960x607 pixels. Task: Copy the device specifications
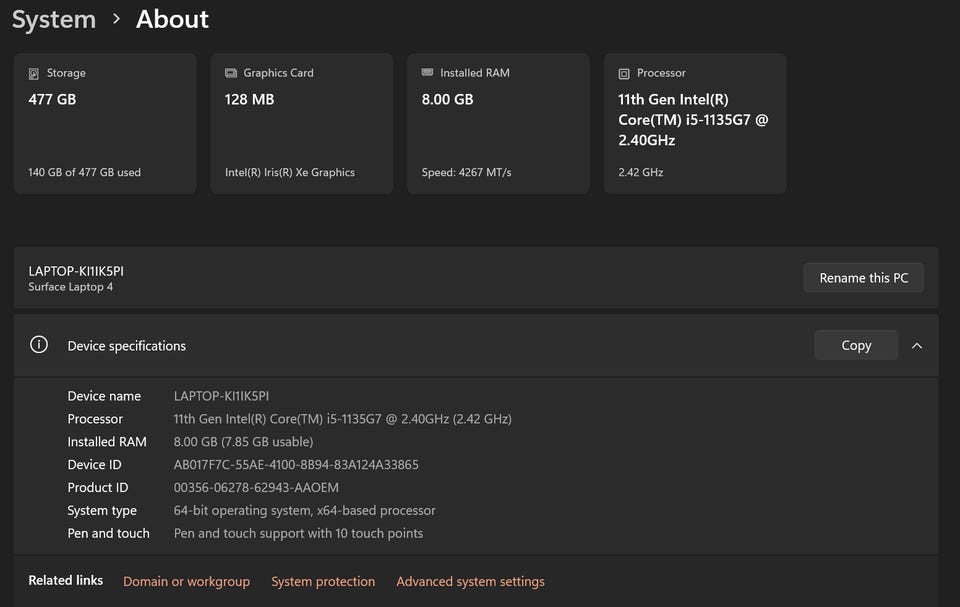[856, 345]
